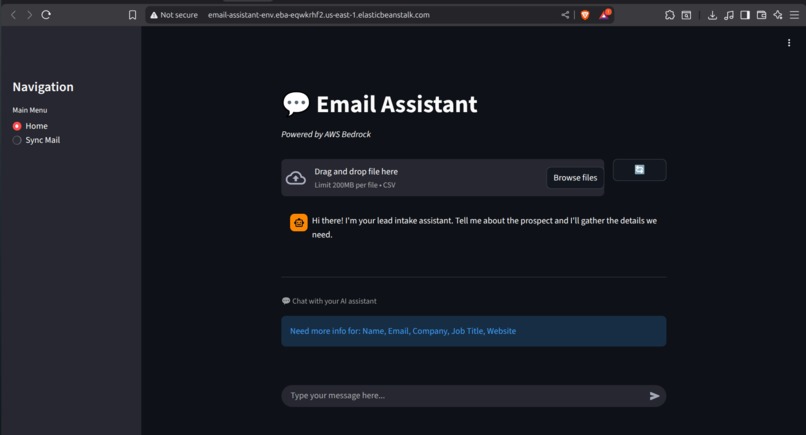Click the Hi there assistant greeting message
The image size is (806, 435).
[x=484, y=227]
